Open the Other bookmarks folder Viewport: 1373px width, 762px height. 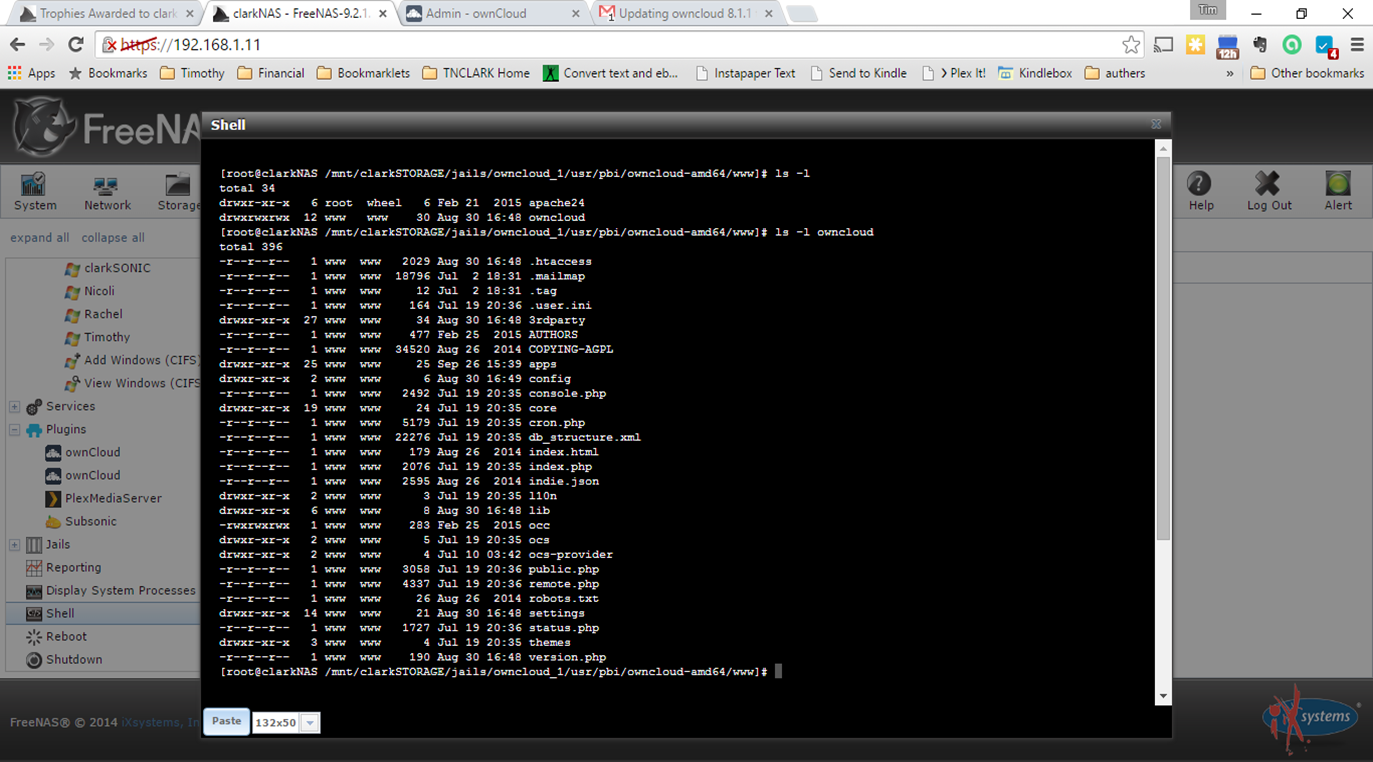click(x=1307, y=73)
